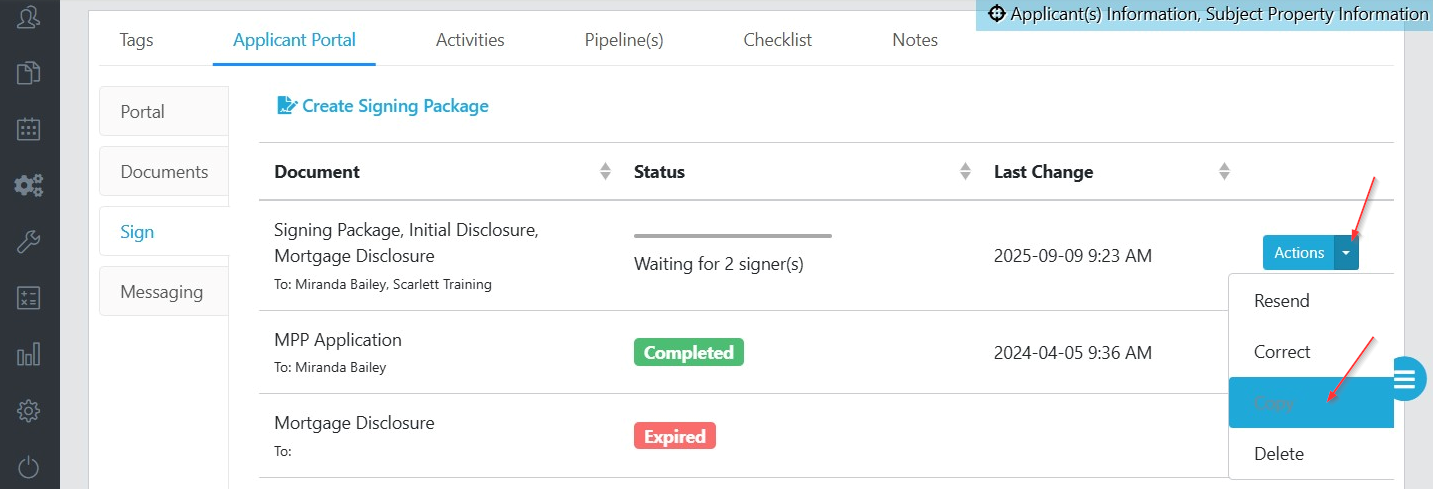
Task: Open the Messaging side tab
Action: click(162, 292)
